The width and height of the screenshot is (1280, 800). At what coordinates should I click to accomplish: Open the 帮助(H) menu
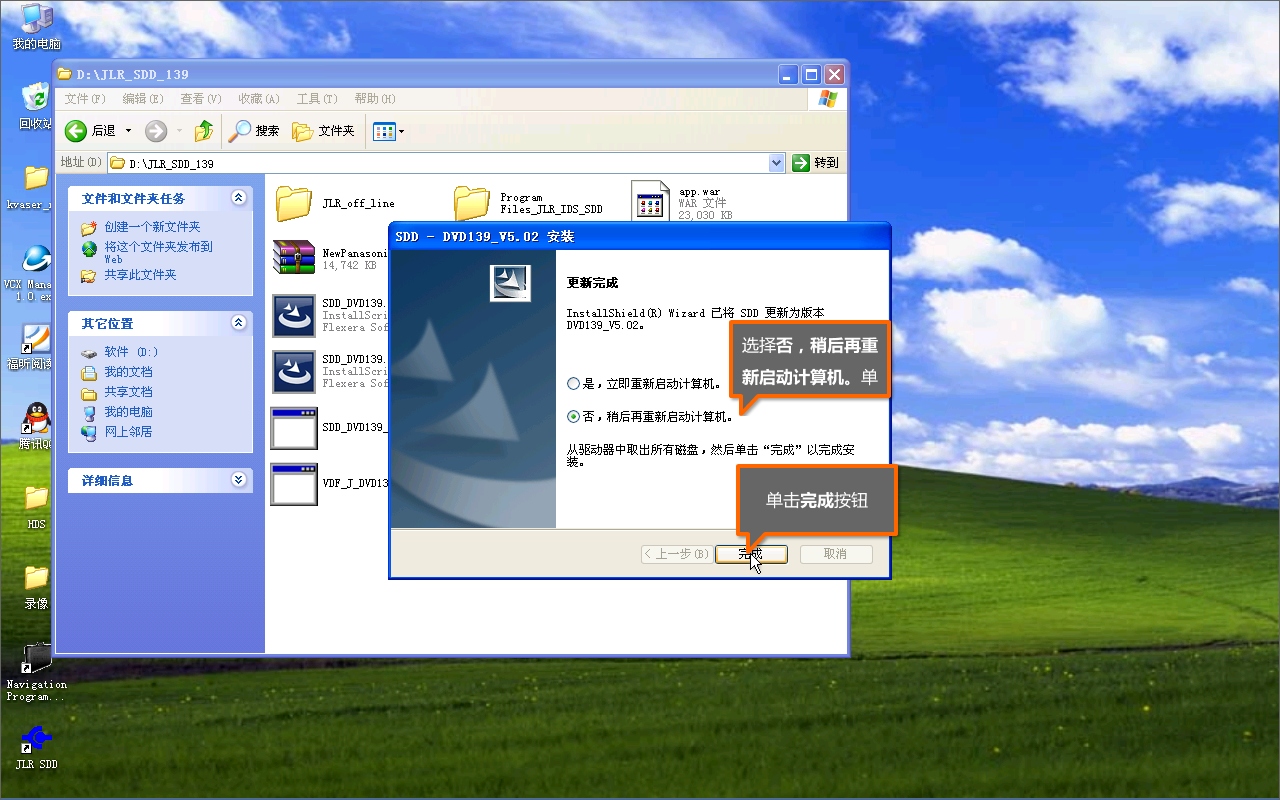click(375, 99)
